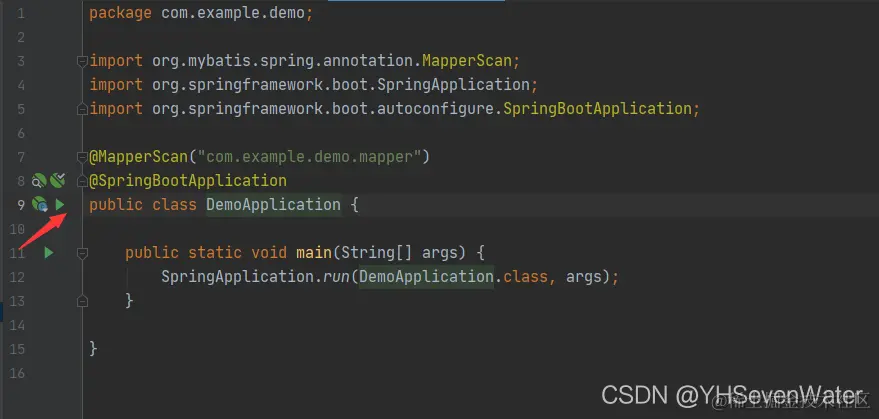
Task: Click the 'main' method name on line 11
Action: coord(314,253)
